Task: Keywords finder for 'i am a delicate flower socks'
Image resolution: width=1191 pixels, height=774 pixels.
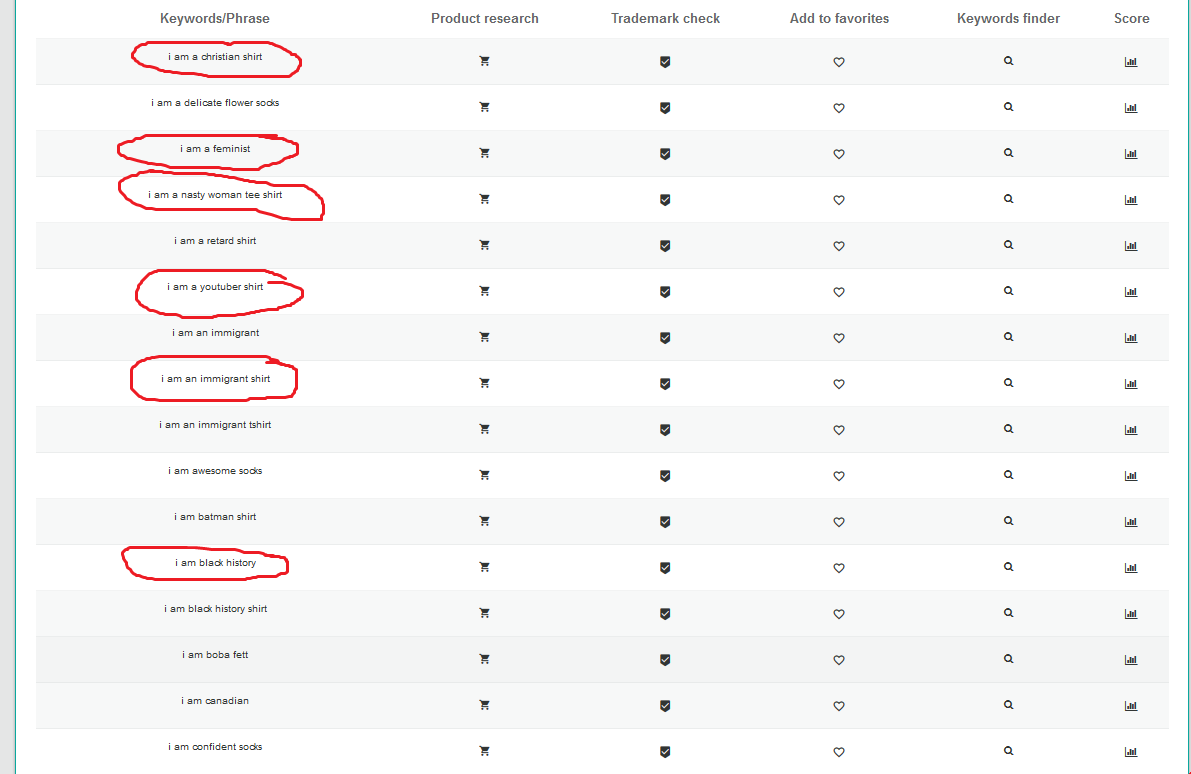Action: pyautogui.click(x=1008, y=107)
